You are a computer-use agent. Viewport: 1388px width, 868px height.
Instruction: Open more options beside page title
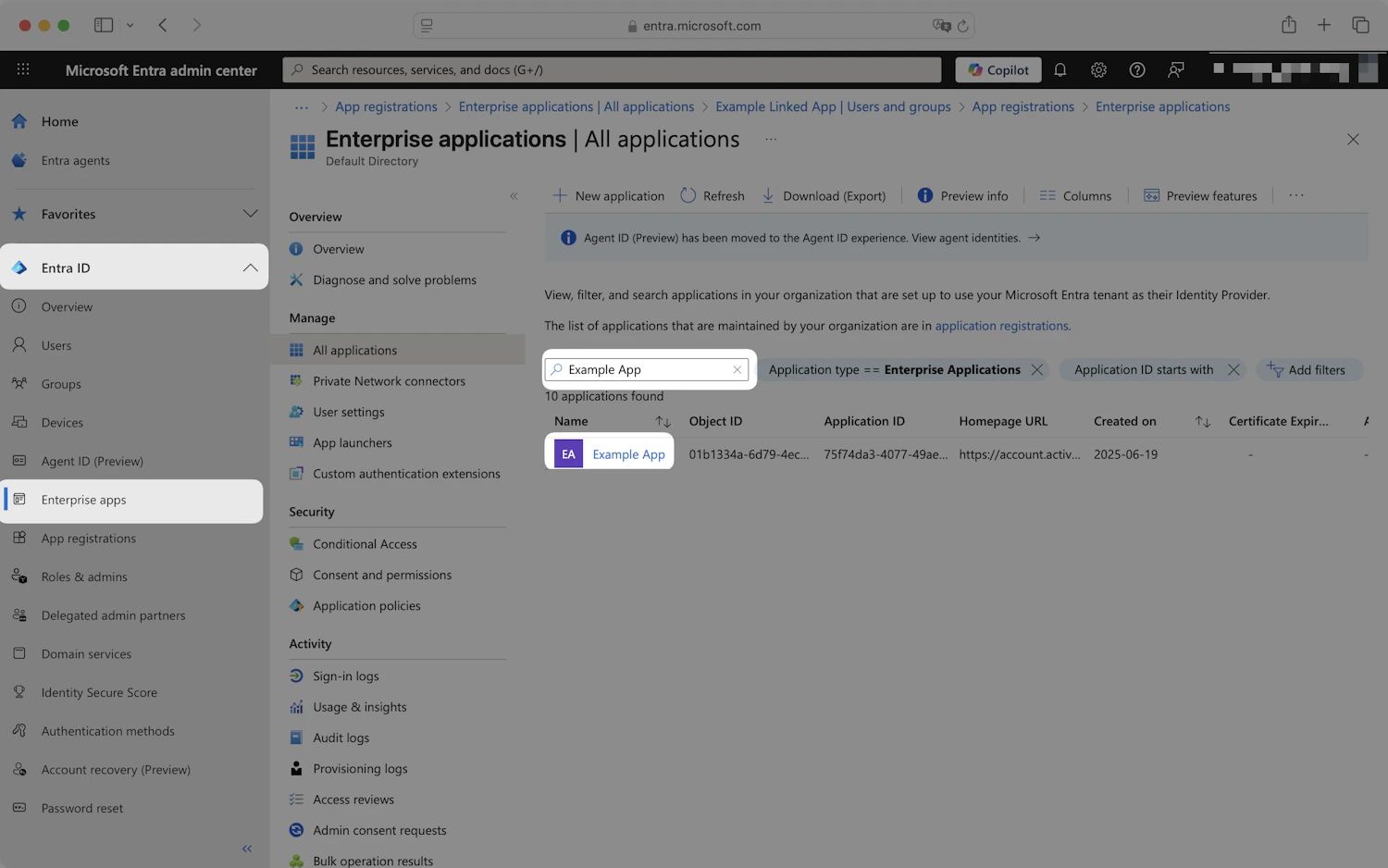771,140
